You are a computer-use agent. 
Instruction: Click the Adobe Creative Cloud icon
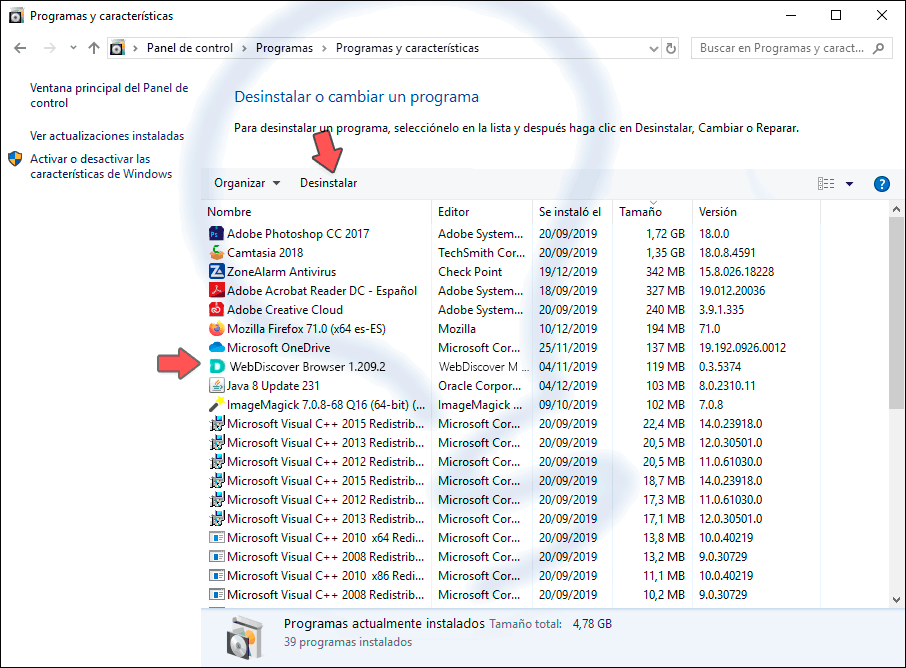click(x=216, y=310)
